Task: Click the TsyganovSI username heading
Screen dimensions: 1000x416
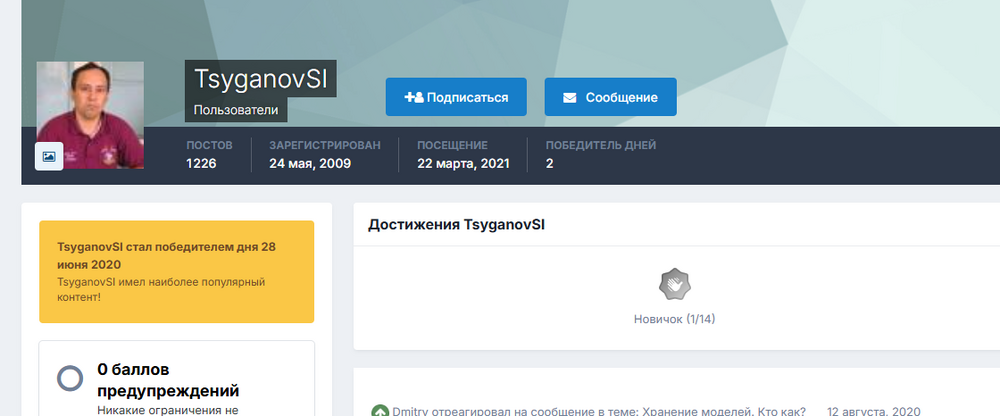Action: [x=260, y=79]
